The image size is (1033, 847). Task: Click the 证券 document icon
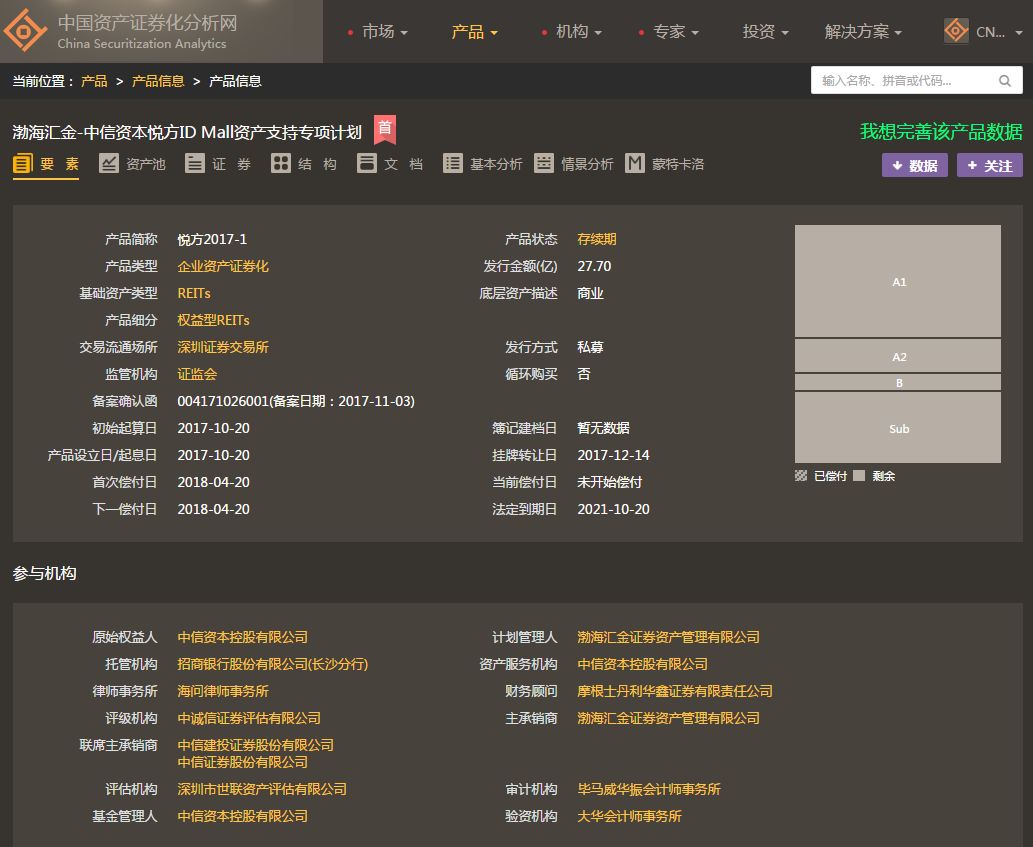click(x=194, y=163)
